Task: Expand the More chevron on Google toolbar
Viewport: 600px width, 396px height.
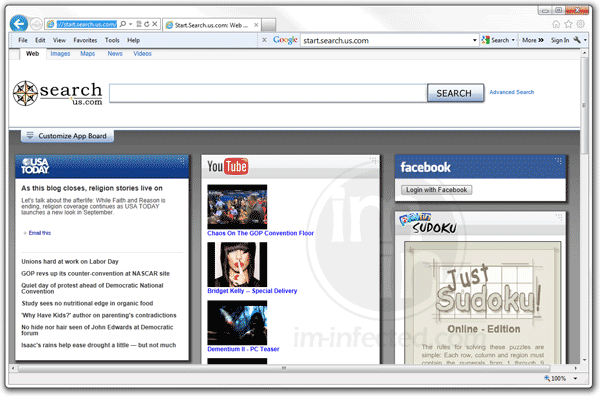Action: click(x=541, y=40)
